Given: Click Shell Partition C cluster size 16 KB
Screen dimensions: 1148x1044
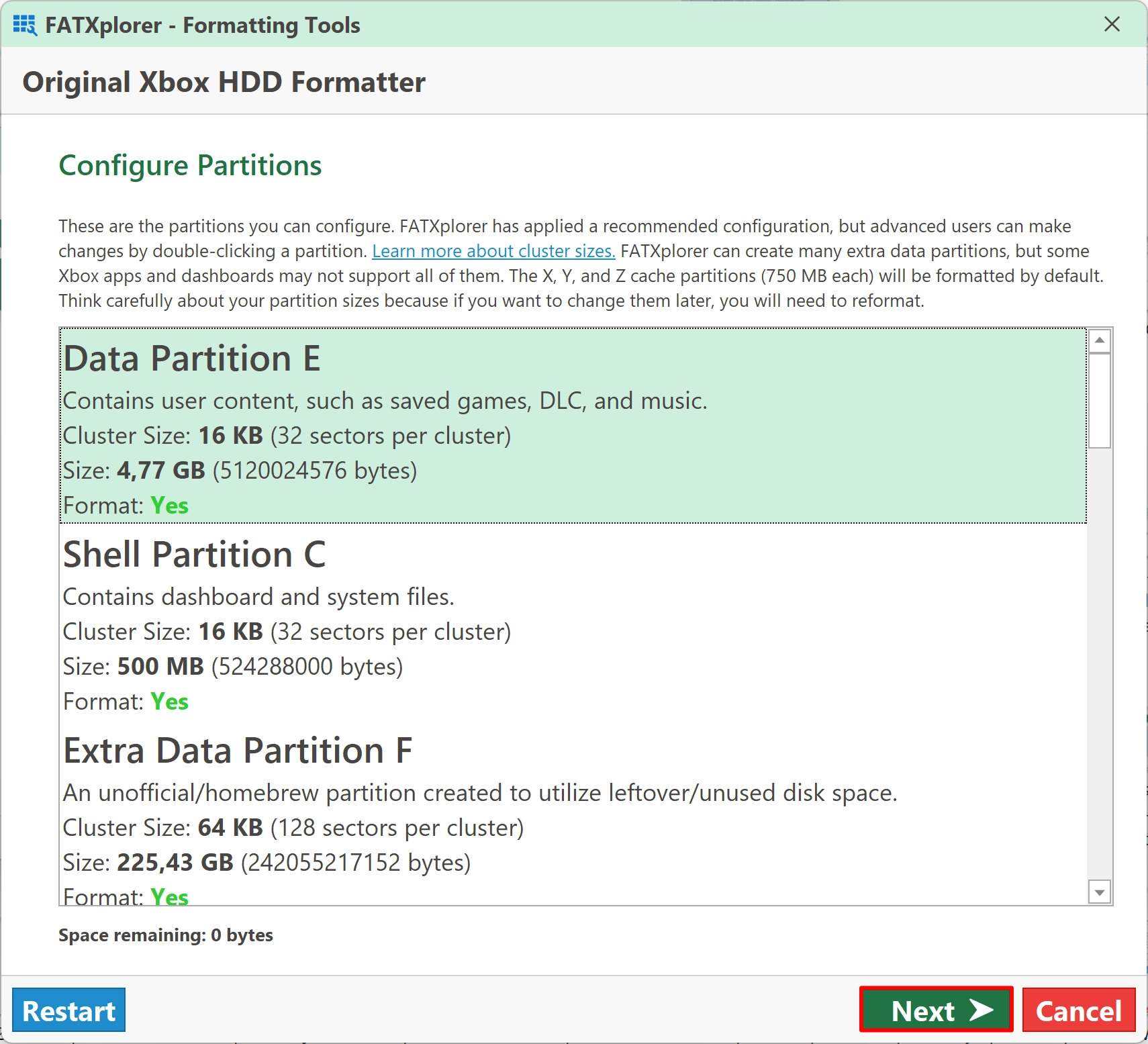Looking at the screenshot, I should pos(230,632).
